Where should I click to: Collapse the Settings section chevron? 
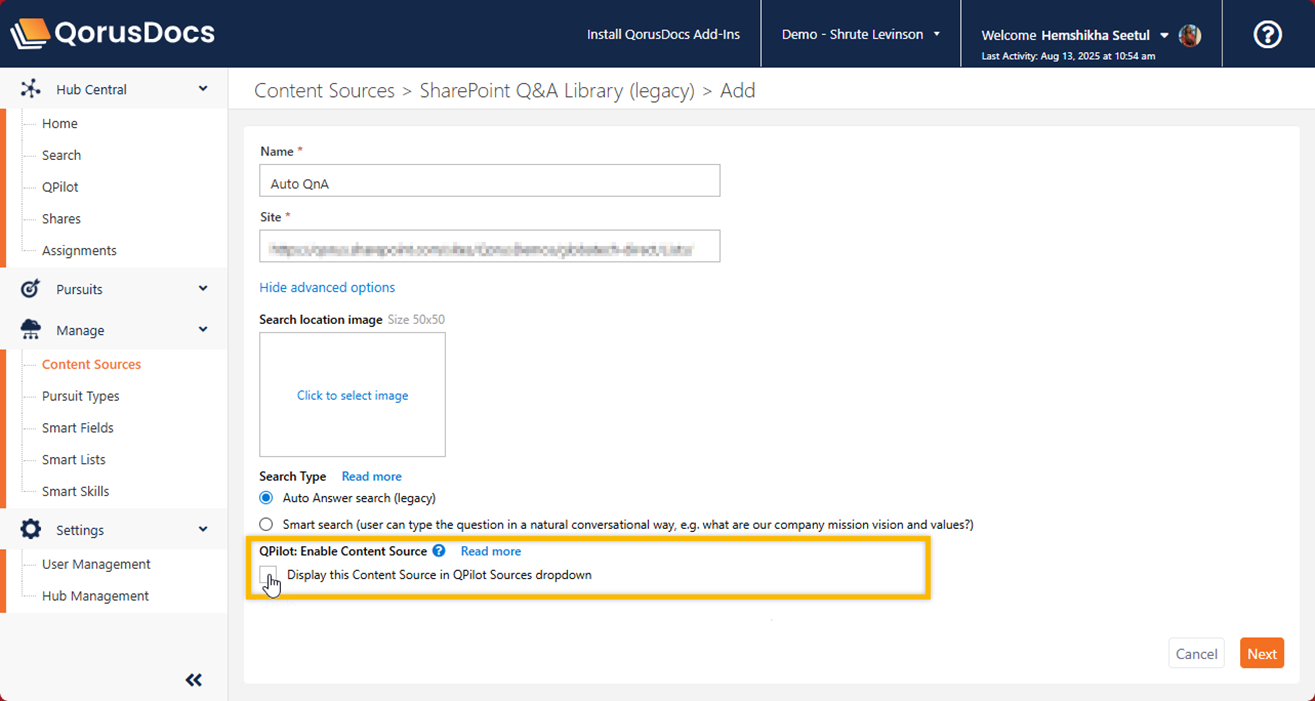[203, 530]
